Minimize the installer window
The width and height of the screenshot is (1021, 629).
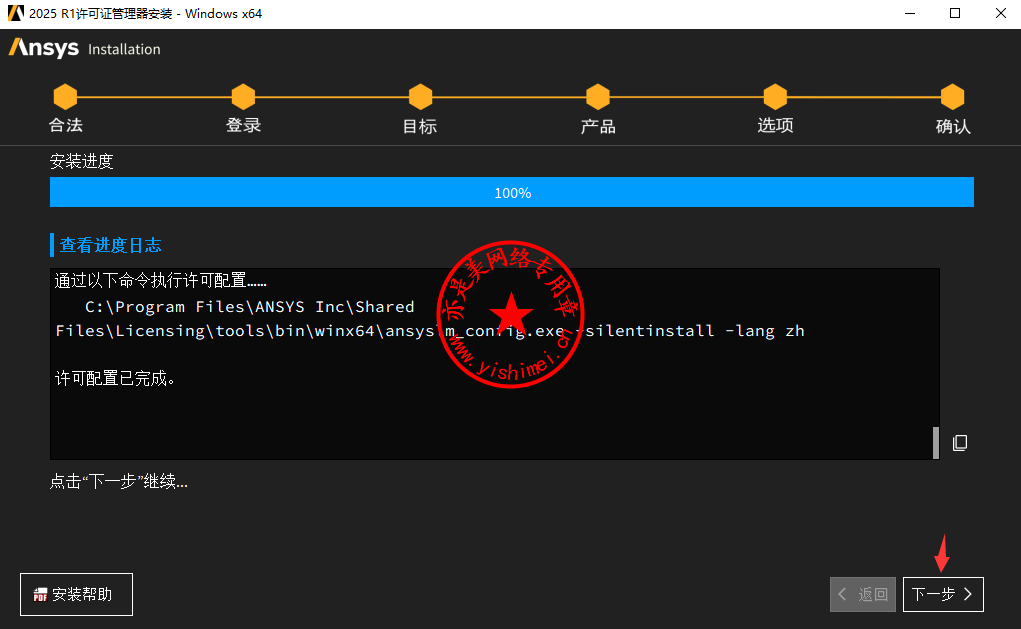point(910,14)
